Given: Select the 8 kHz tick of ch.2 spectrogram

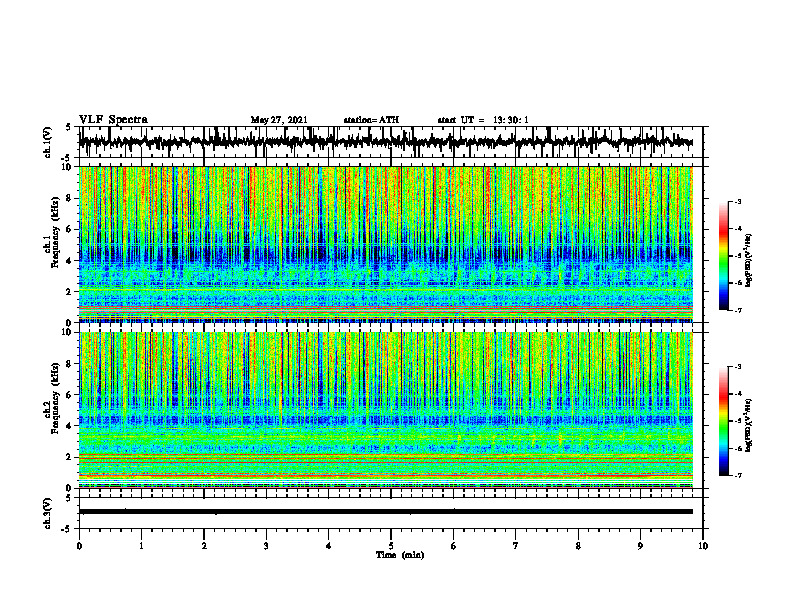Looking at the screenshot, I should coord(69,364).
